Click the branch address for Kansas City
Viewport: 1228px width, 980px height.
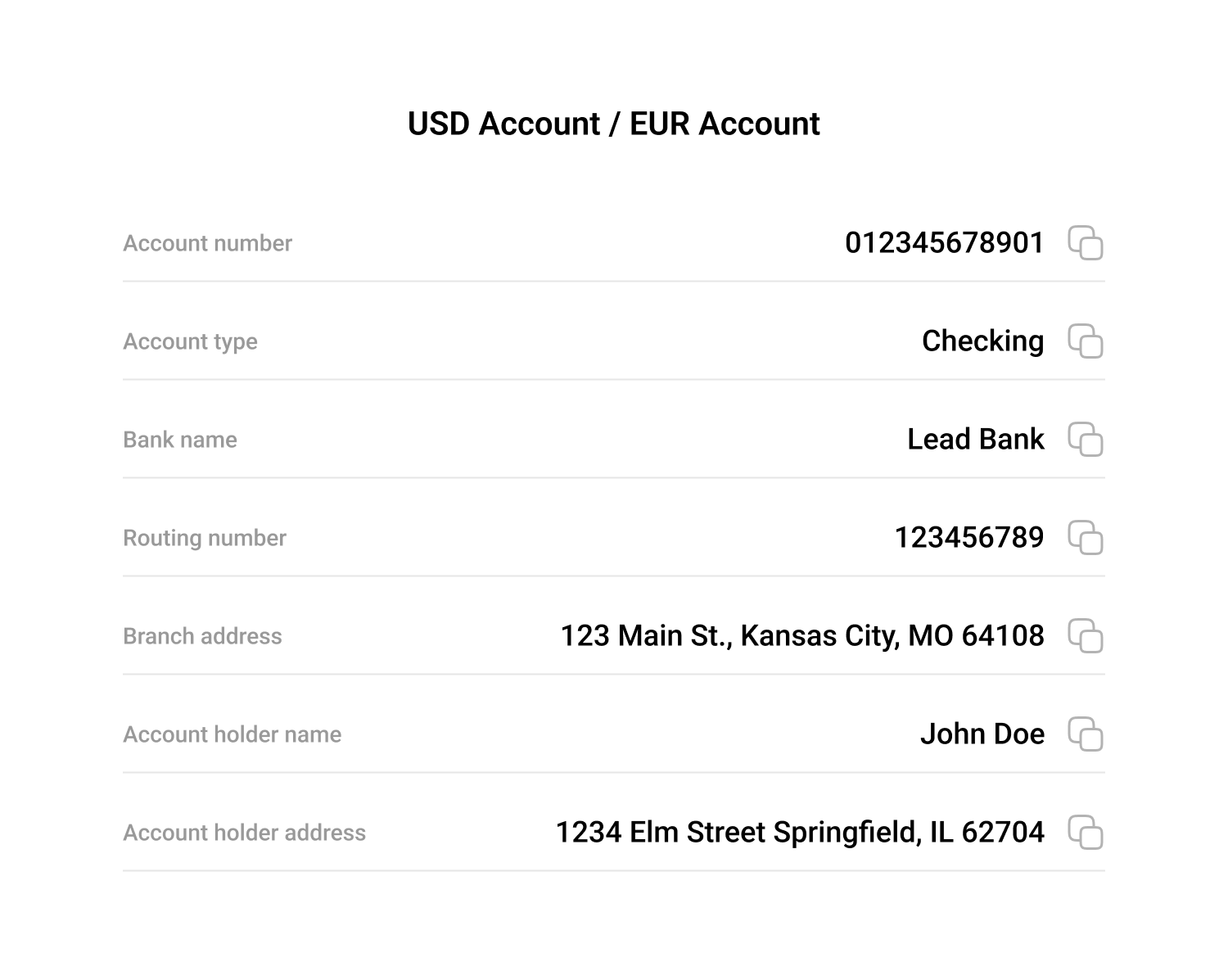pyautogui.click(x=802, y=636)
